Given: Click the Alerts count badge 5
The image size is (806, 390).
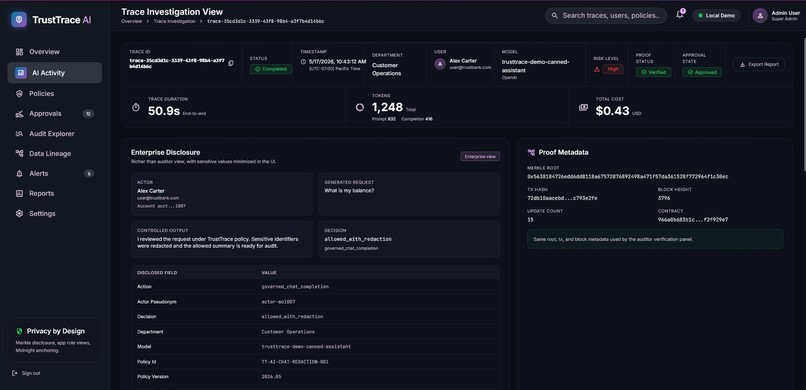Looking at the screenshot, I should click(89, 174).
